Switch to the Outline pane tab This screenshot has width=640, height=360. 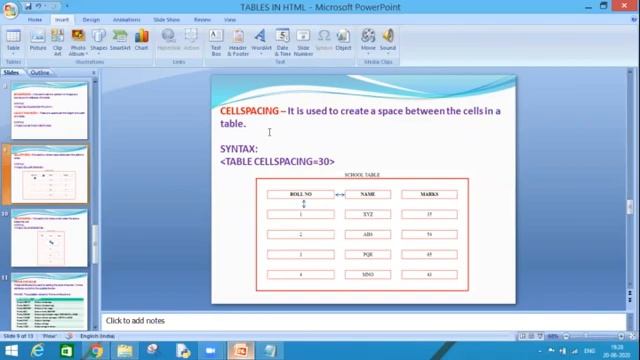pyautogui.click(x=40, y=73)
